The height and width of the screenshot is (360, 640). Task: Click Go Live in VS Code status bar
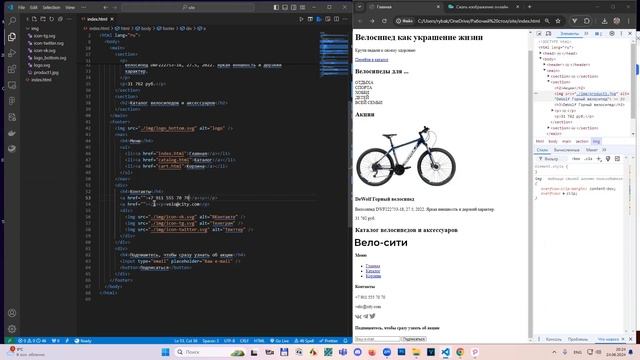tap(280, 340)
